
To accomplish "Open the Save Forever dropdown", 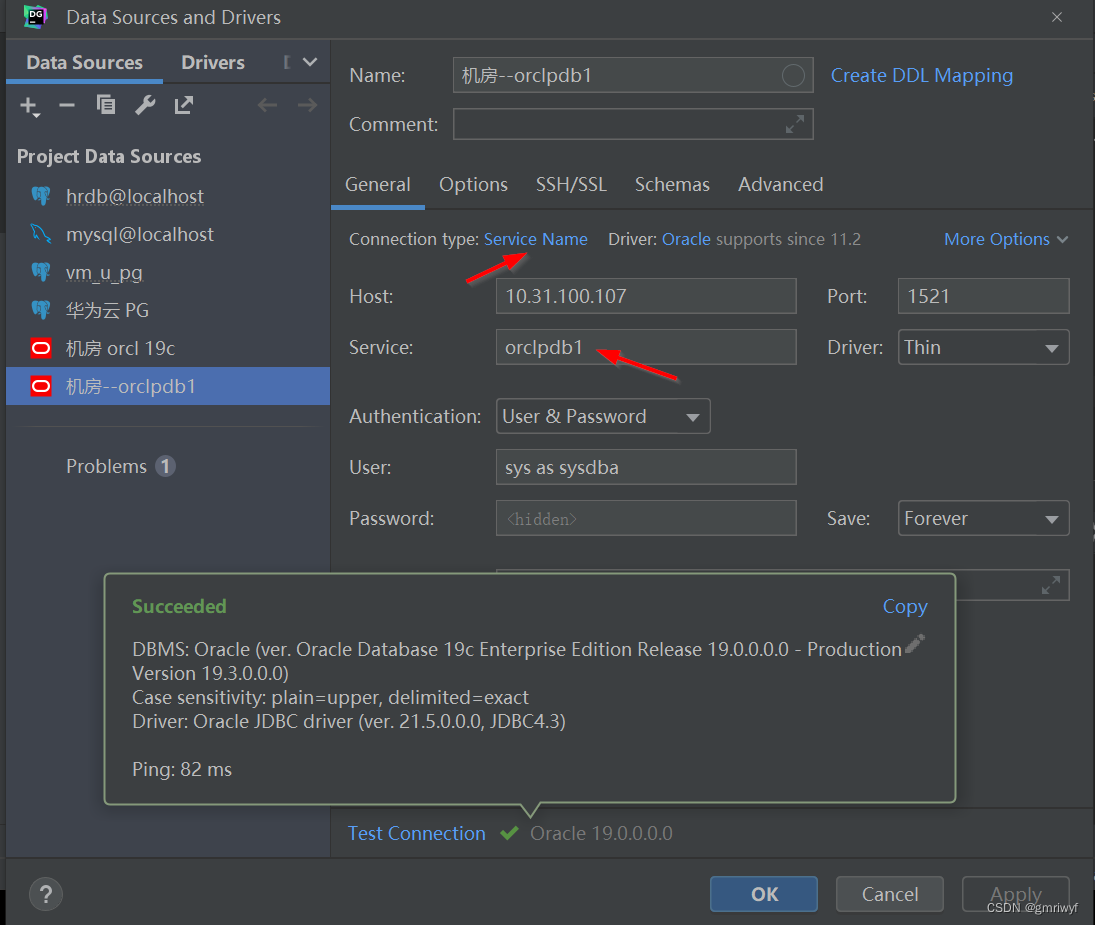I will (983, 518).
